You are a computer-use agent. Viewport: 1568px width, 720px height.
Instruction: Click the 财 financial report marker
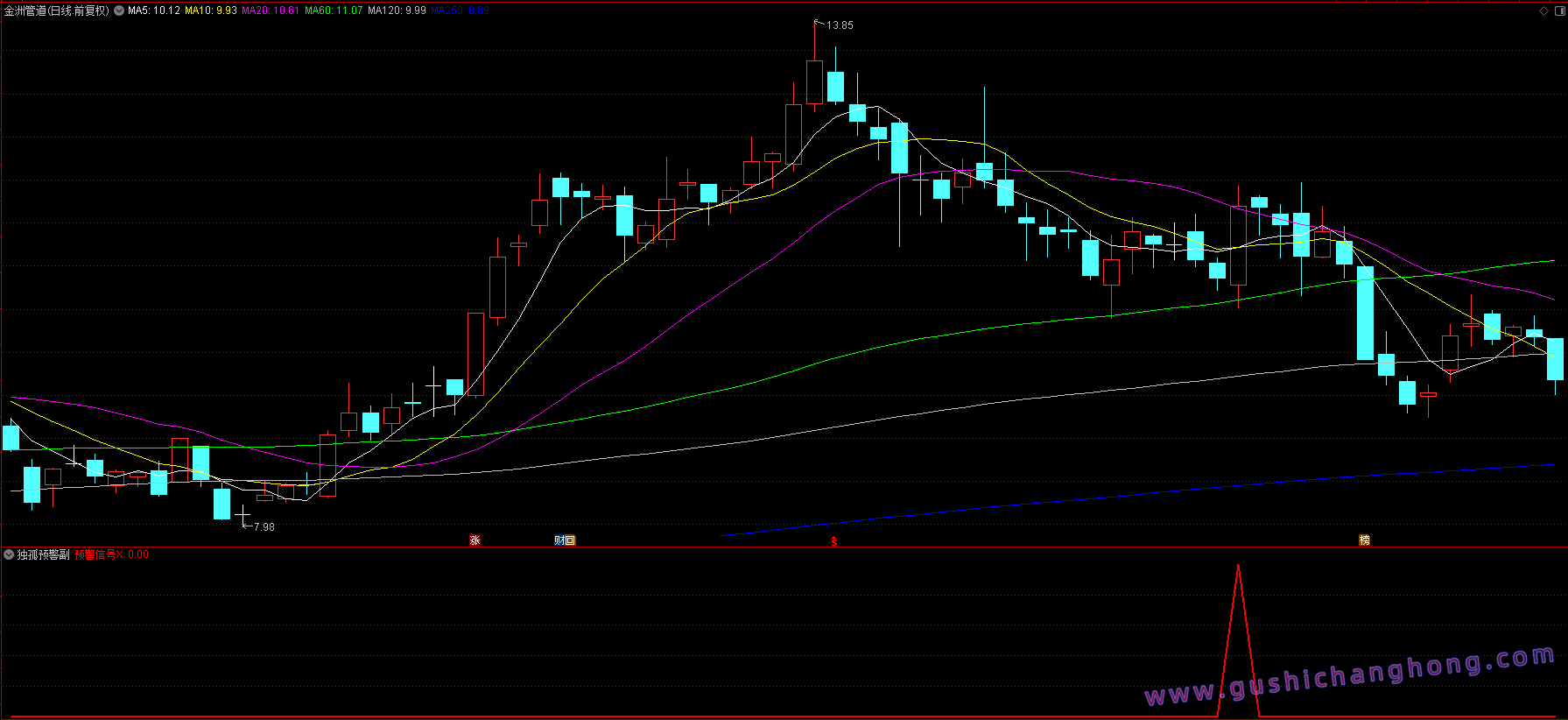[x=559, y=540]
